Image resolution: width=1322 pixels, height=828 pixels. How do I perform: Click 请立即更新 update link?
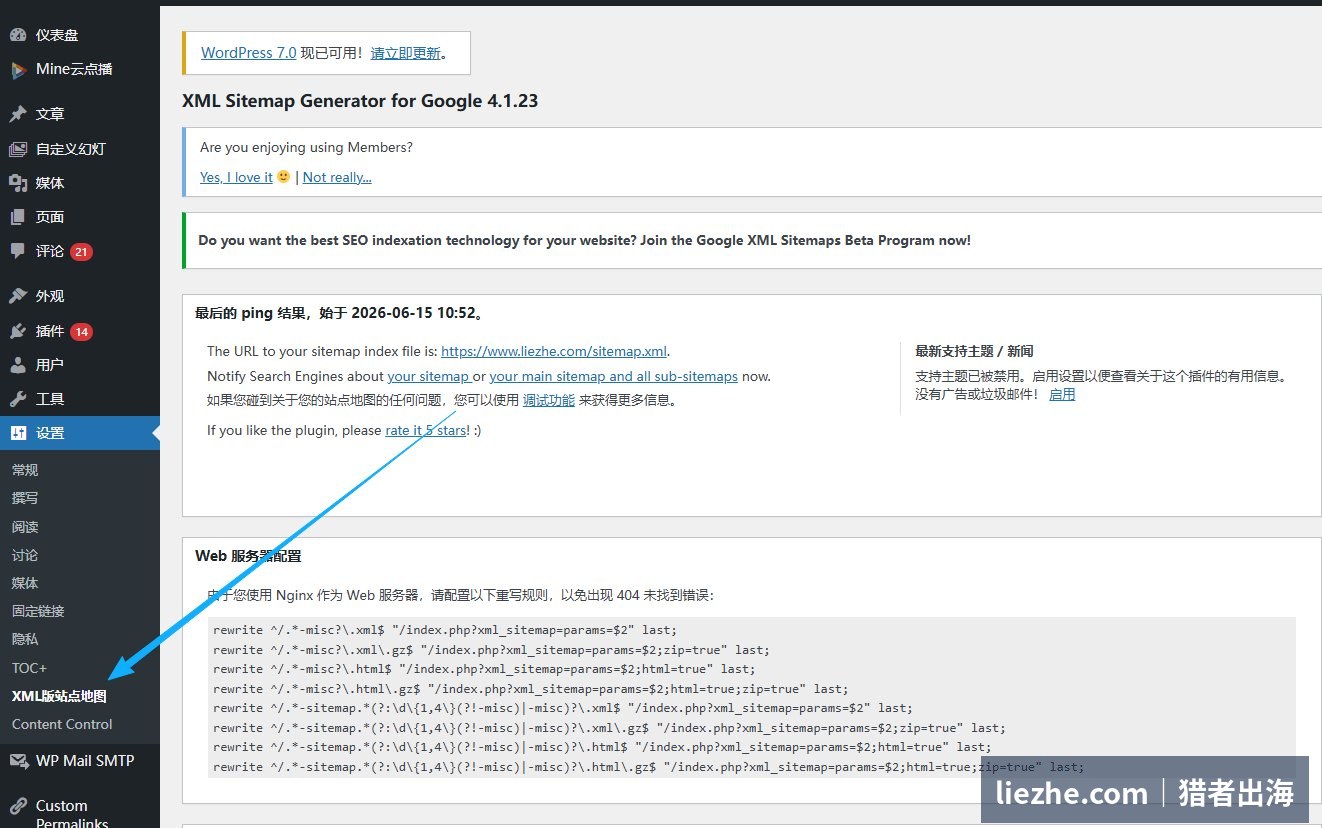click(x=405, y=53)
